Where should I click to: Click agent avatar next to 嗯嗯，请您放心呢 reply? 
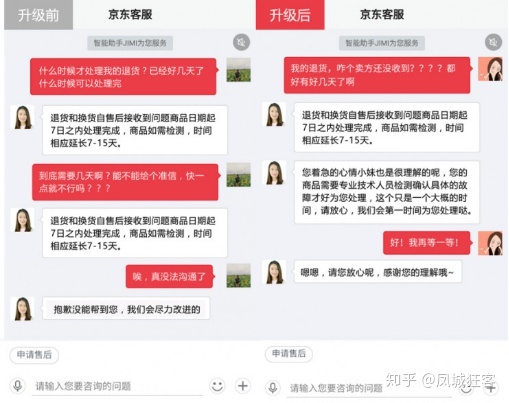point(274,272)
